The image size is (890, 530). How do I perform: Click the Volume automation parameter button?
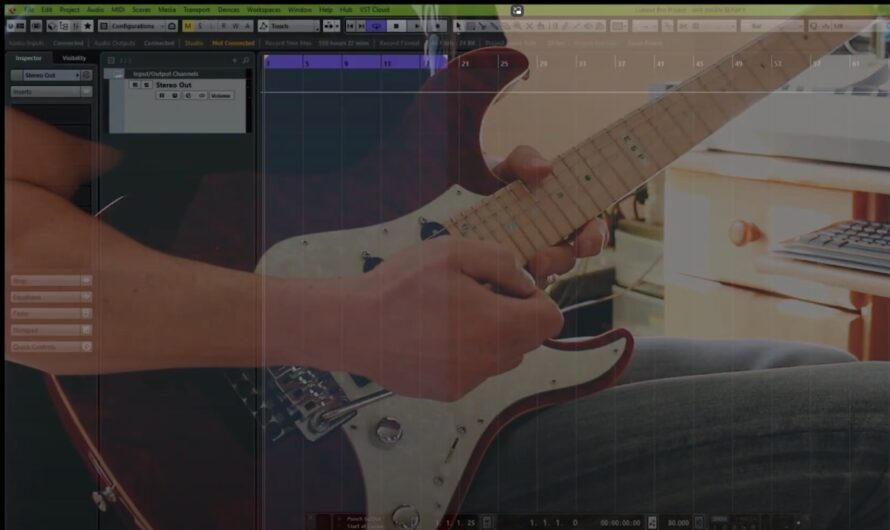[221, 95]
